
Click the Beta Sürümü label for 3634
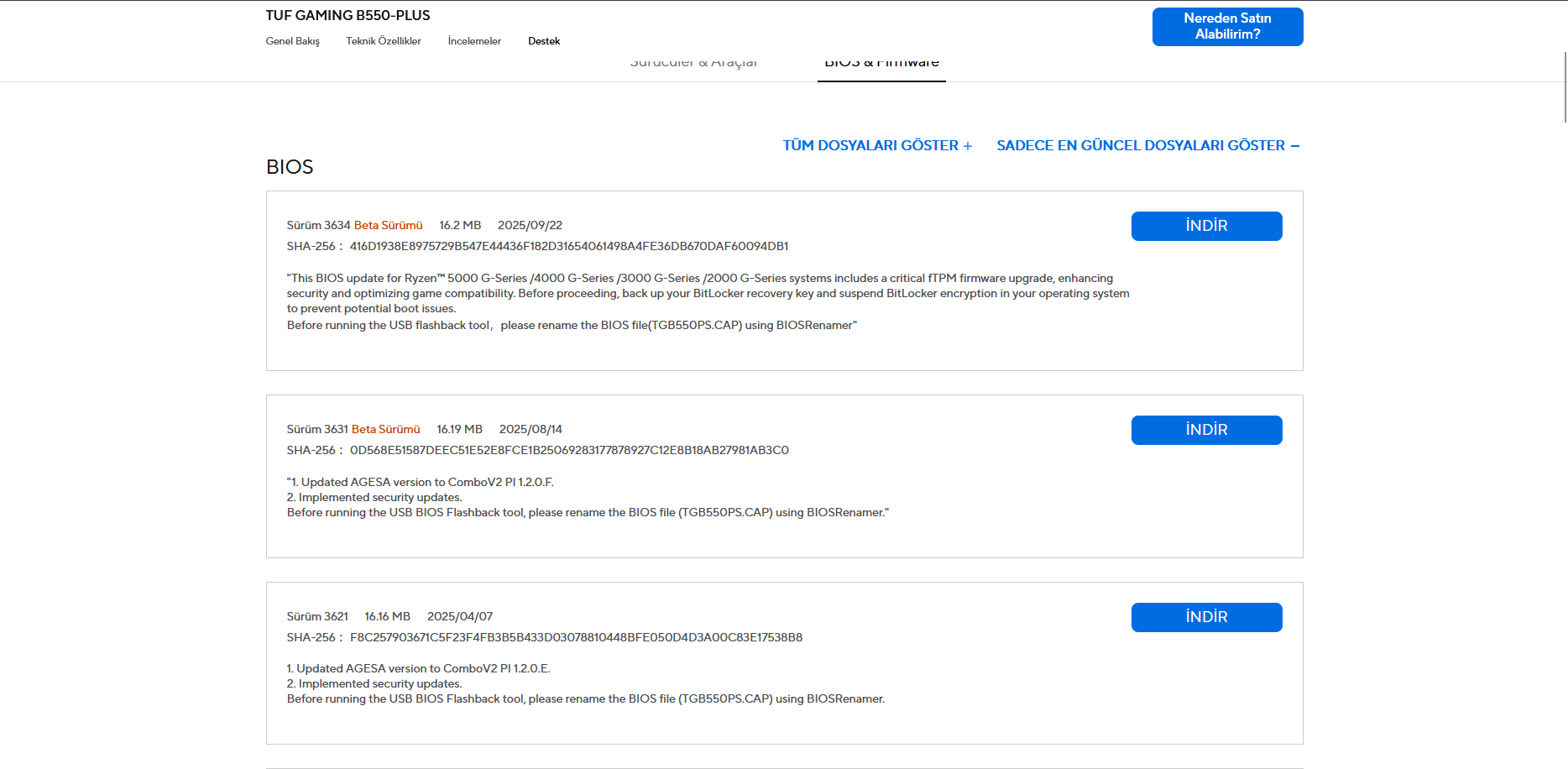tap(388, 225)
